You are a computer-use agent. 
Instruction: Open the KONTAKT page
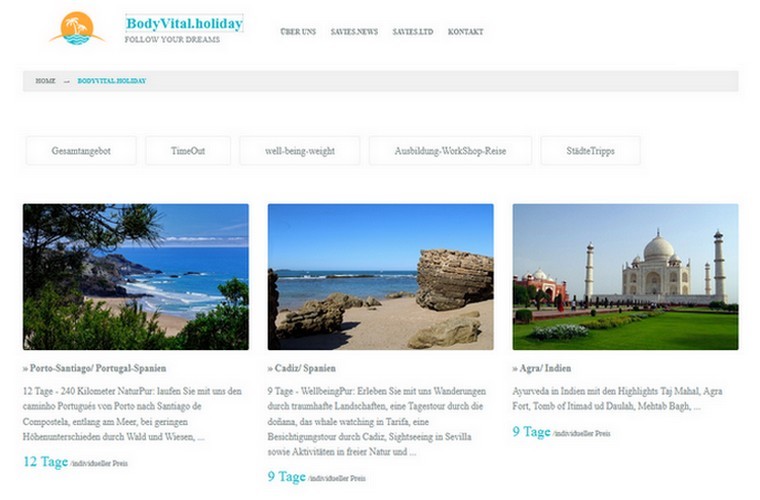465,31
